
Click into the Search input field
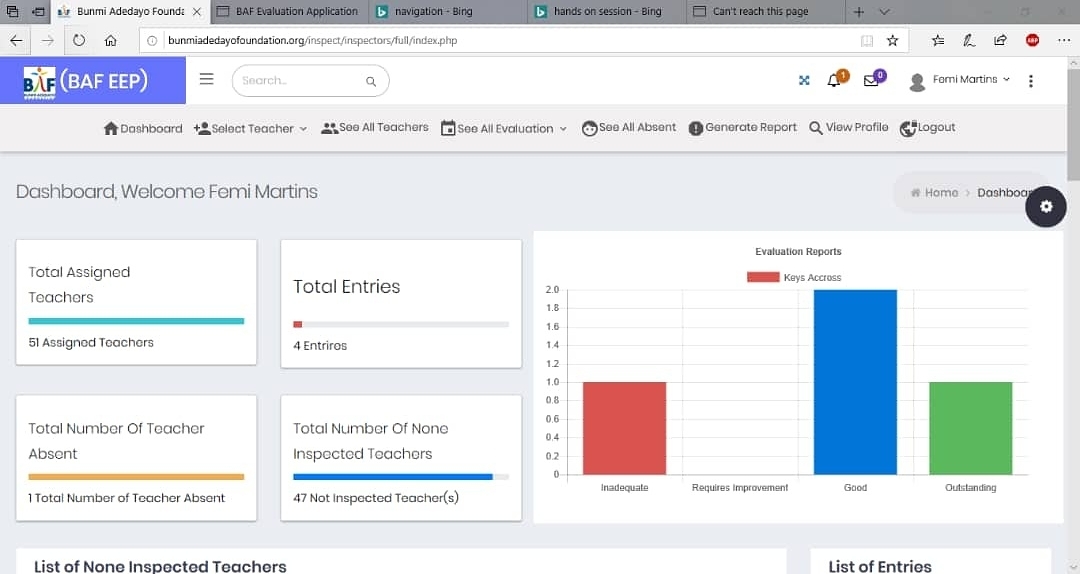tap(300, 81)
